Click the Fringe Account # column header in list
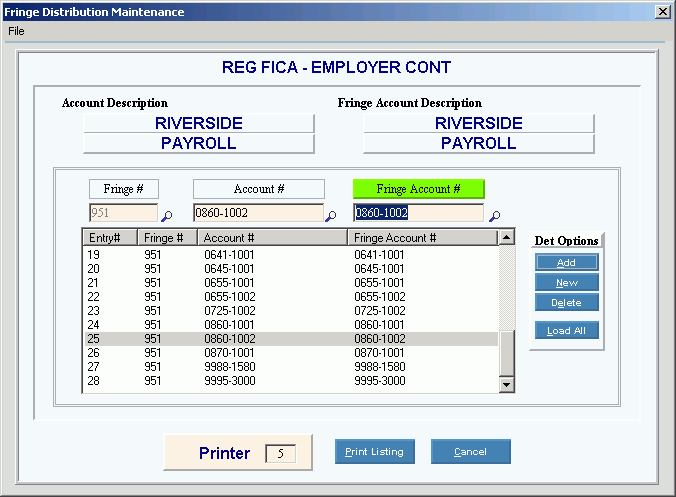 coord(422,238)
